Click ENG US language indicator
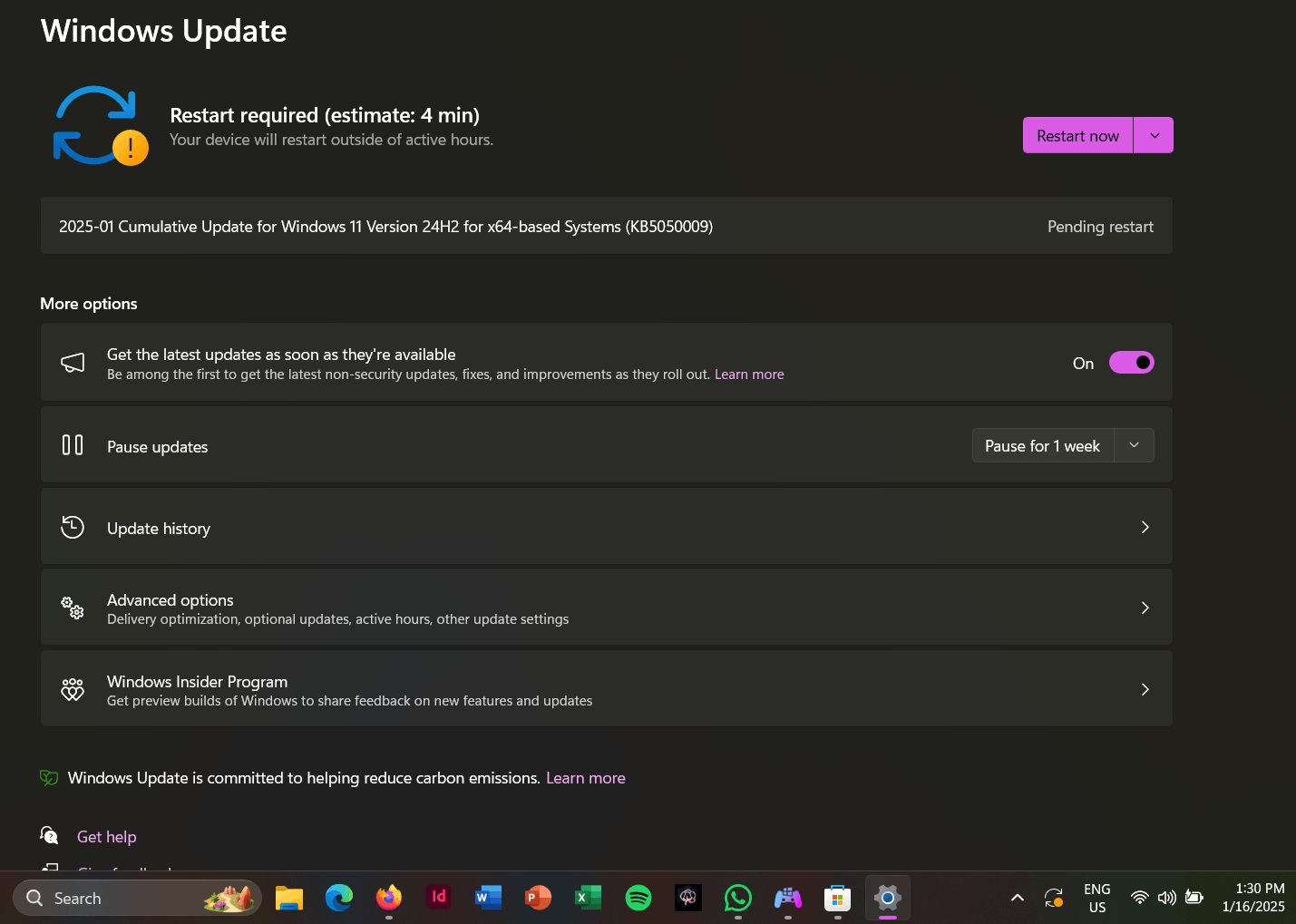The image size is (1296, 924). (x=1097, y=898)
